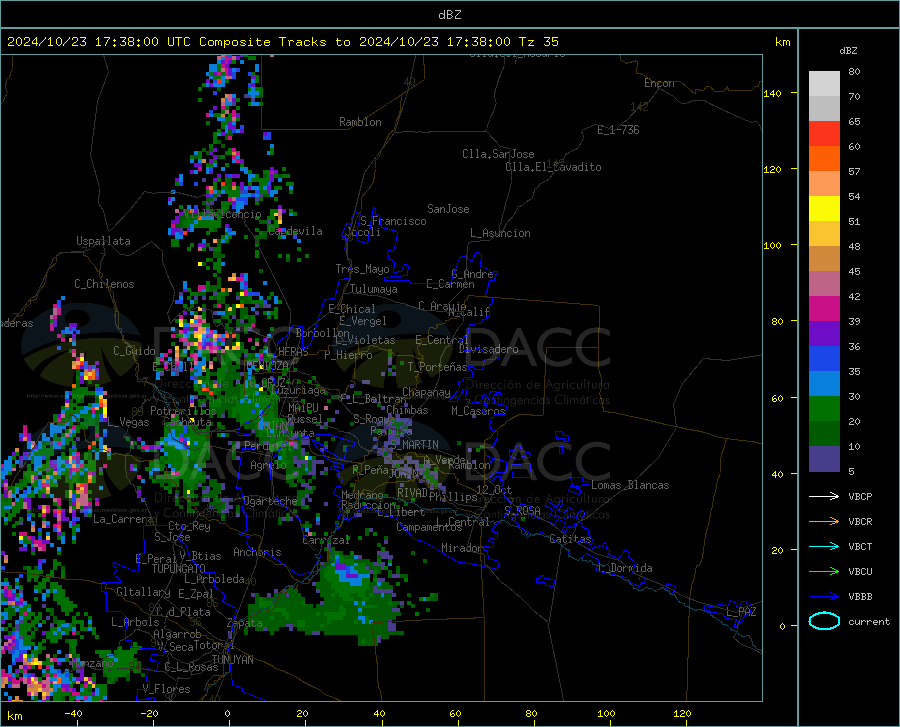The image size is (900, 727).
Task: Click the Lomas_Blancas place label
Action: click(630, 485)
